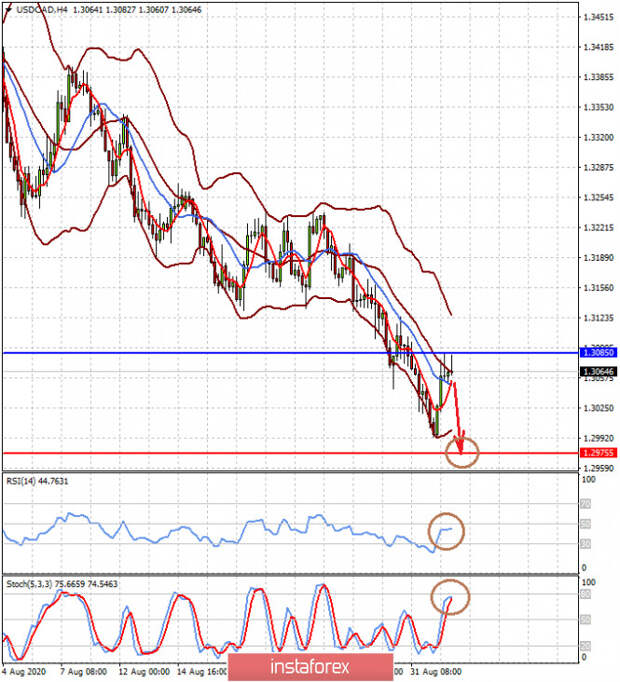Click the 4 Aug 2020 date label
620x682 pixels.
tap(26, 675)
